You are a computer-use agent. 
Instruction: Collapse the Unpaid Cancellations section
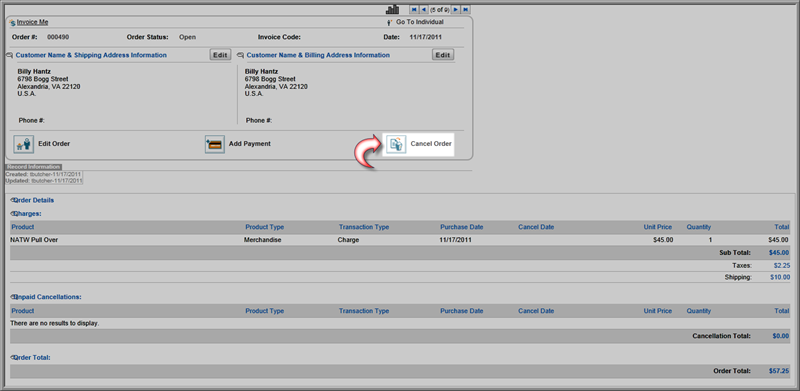[13, 297]
